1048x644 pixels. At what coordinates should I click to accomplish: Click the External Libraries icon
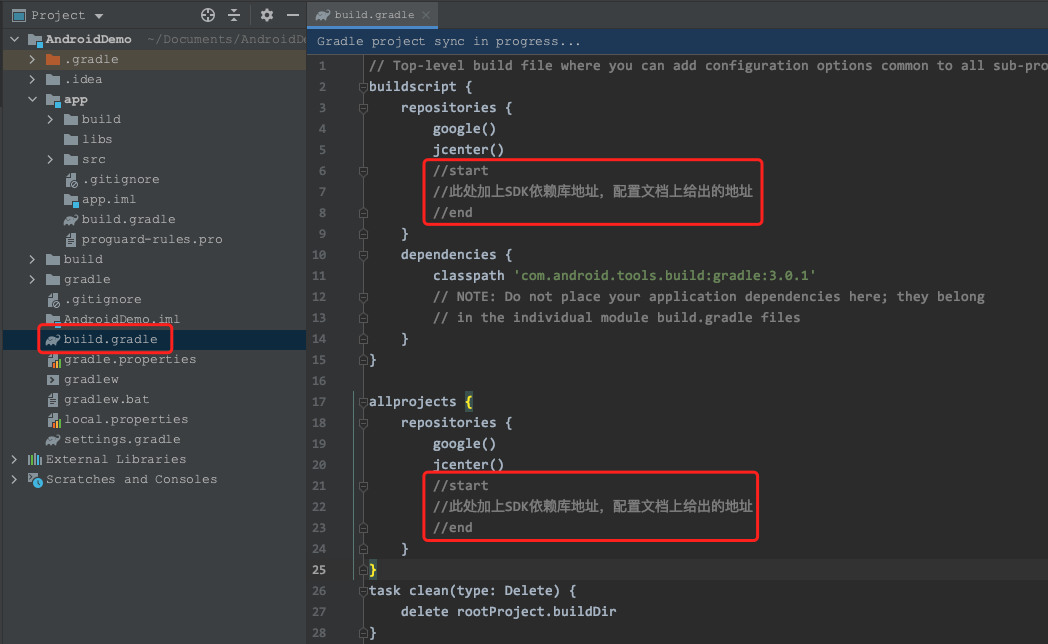(35, 460)
